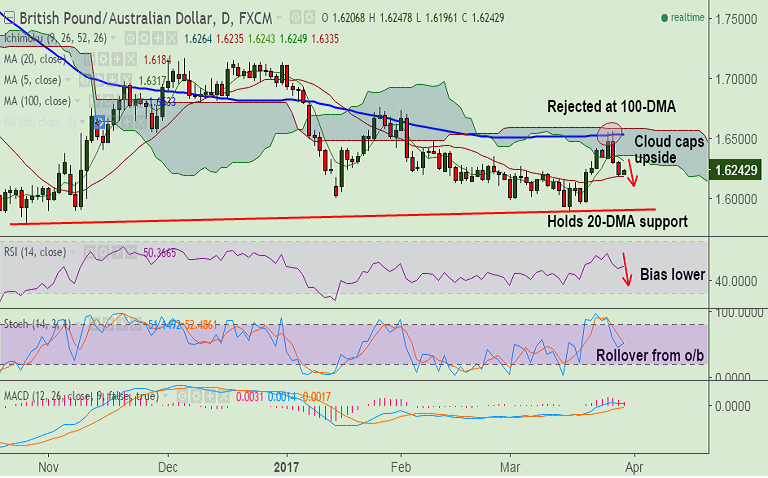Viewport: 768px width, 478px height.
Task: Open Ichimoku indicator settings gear
Action: click(x=144, y=38)
